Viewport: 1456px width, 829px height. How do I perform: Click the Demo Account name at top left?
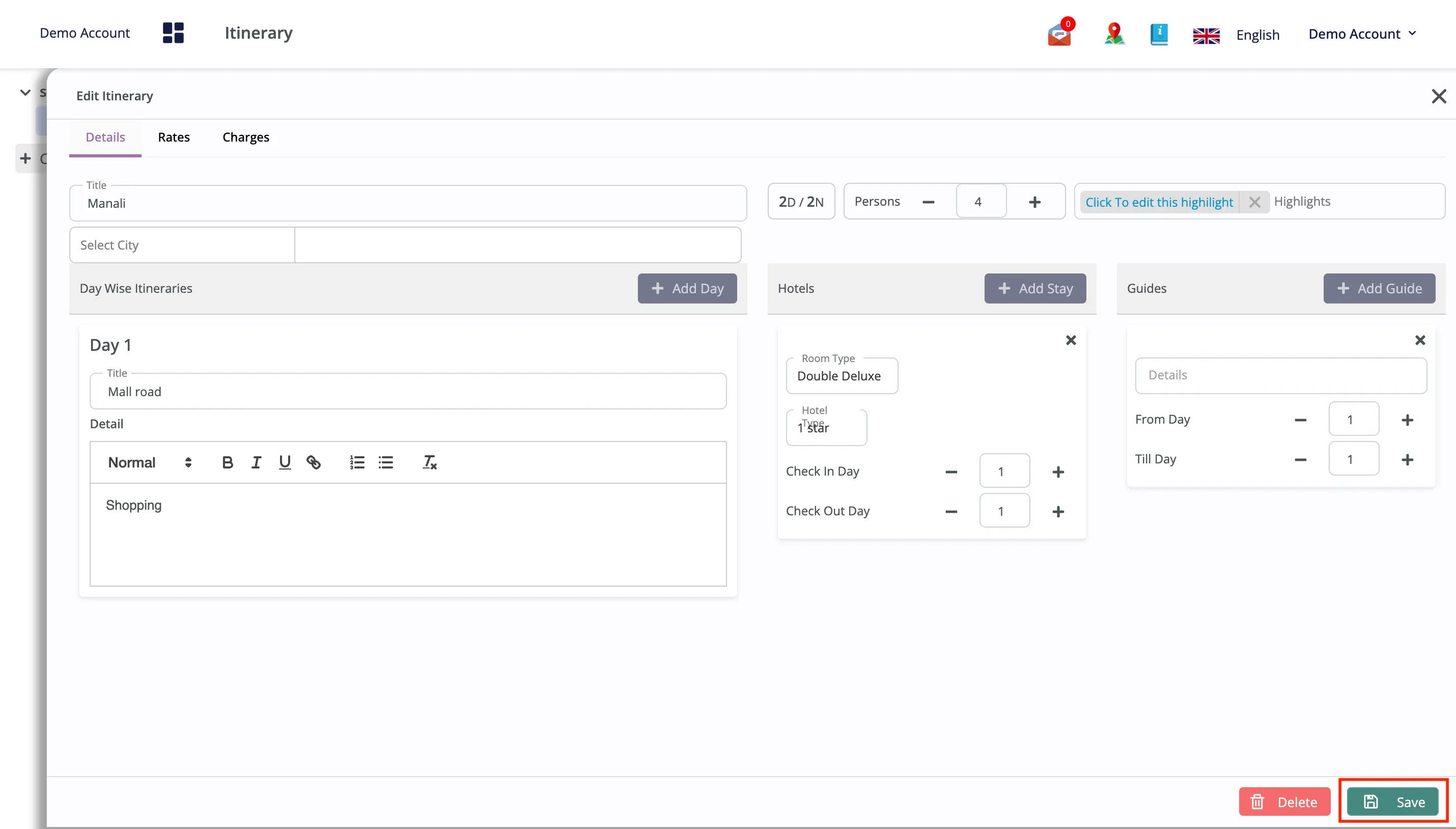[x=85, y=33]
